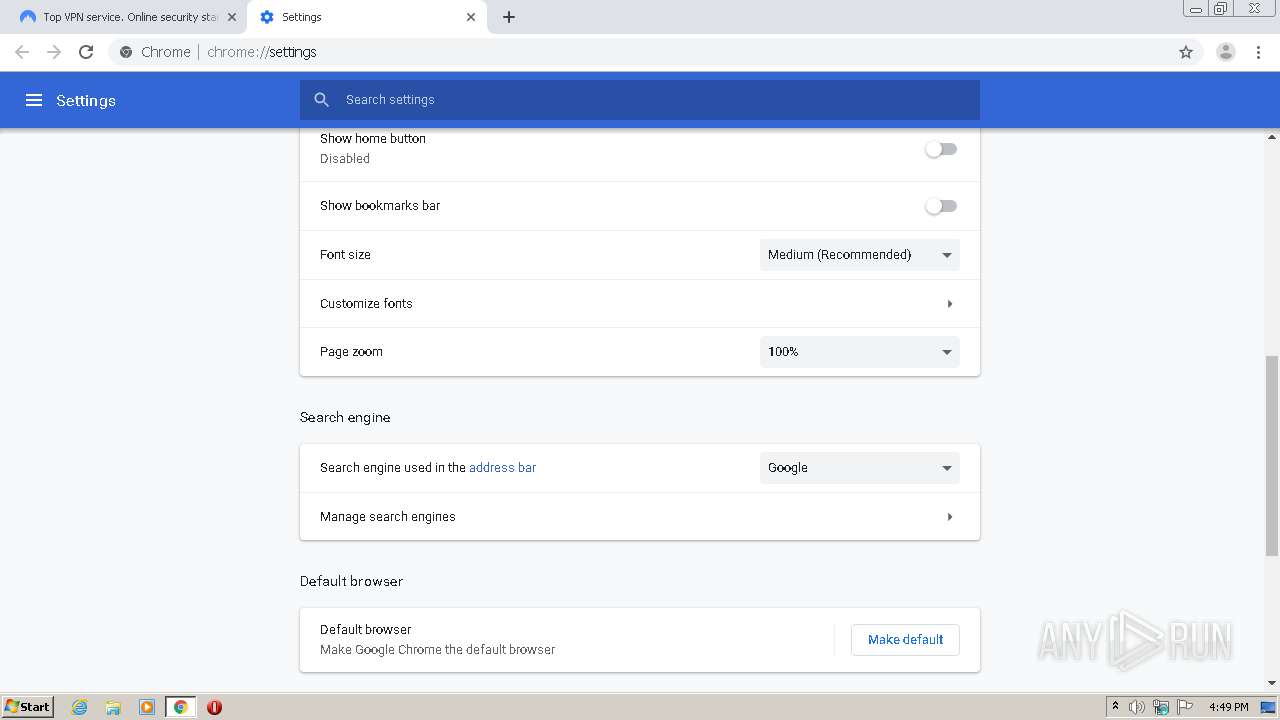Open the Chrome profile avatar menu
This screenshot has width=1280, height=720.
tap(1226, 52)
